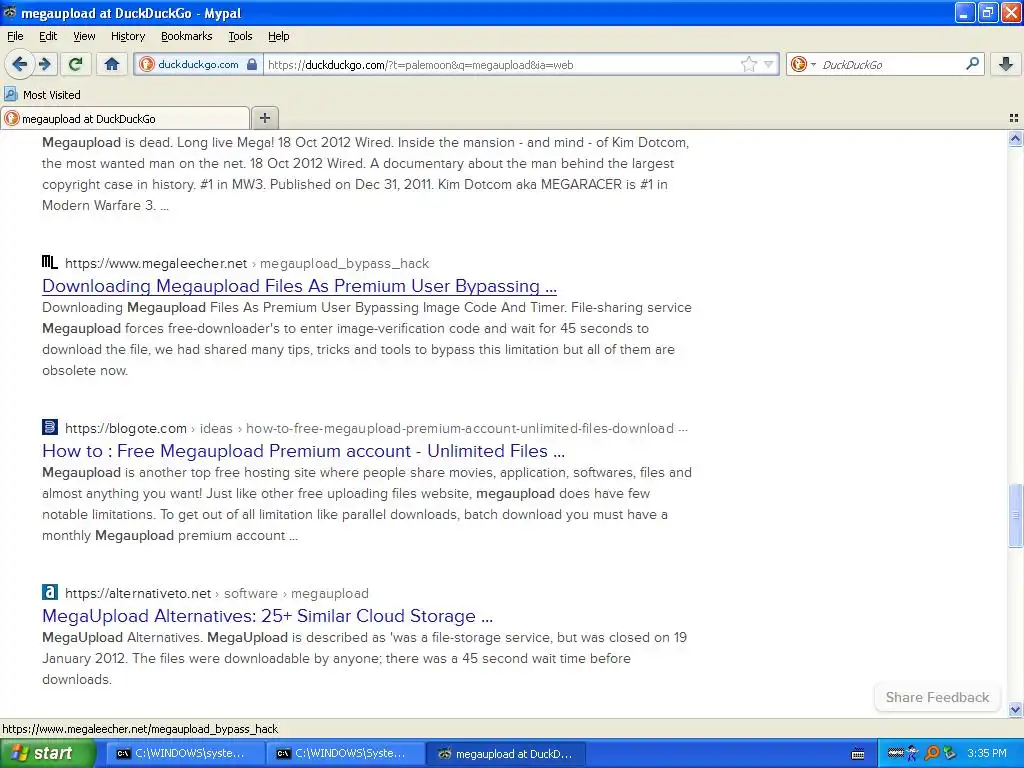The image size is (1024, 768).
Task: Click the Mypal title bar raccoon icon
Action: click(x=10, y=12)
